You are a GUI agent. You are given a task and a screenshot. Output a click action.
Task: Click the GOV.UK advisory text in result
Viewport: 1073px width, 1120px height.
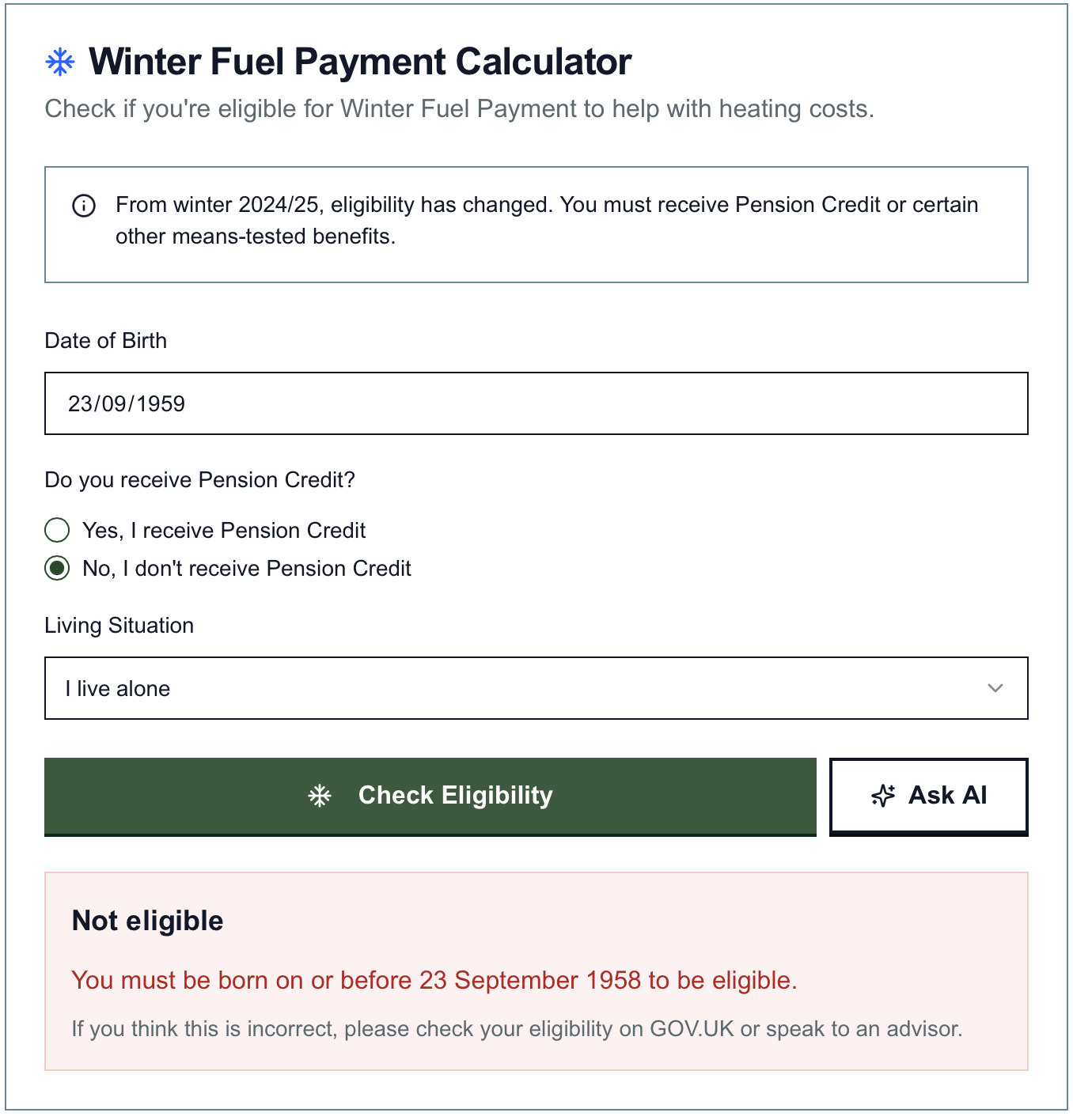(517, 1029)
